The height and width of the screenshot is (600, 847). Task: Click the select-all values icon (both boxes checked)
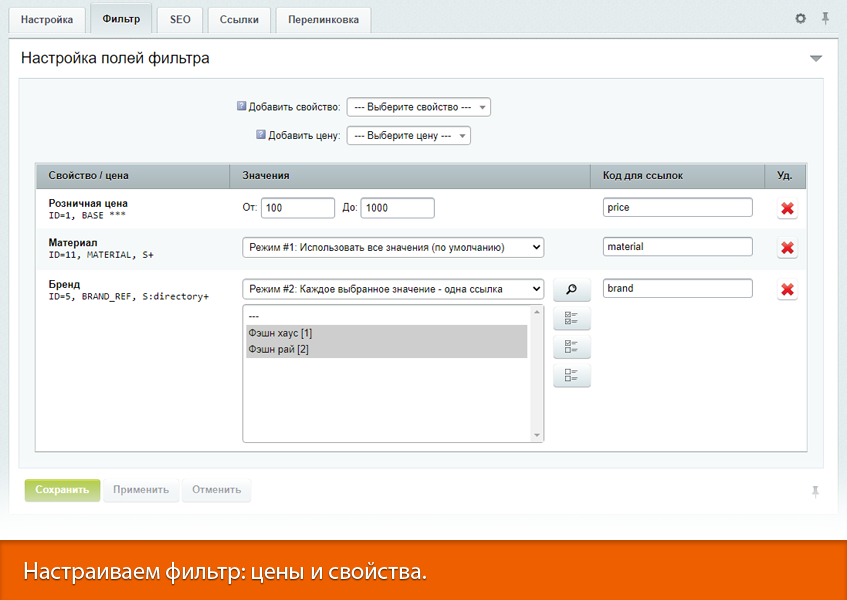(571, 319)
